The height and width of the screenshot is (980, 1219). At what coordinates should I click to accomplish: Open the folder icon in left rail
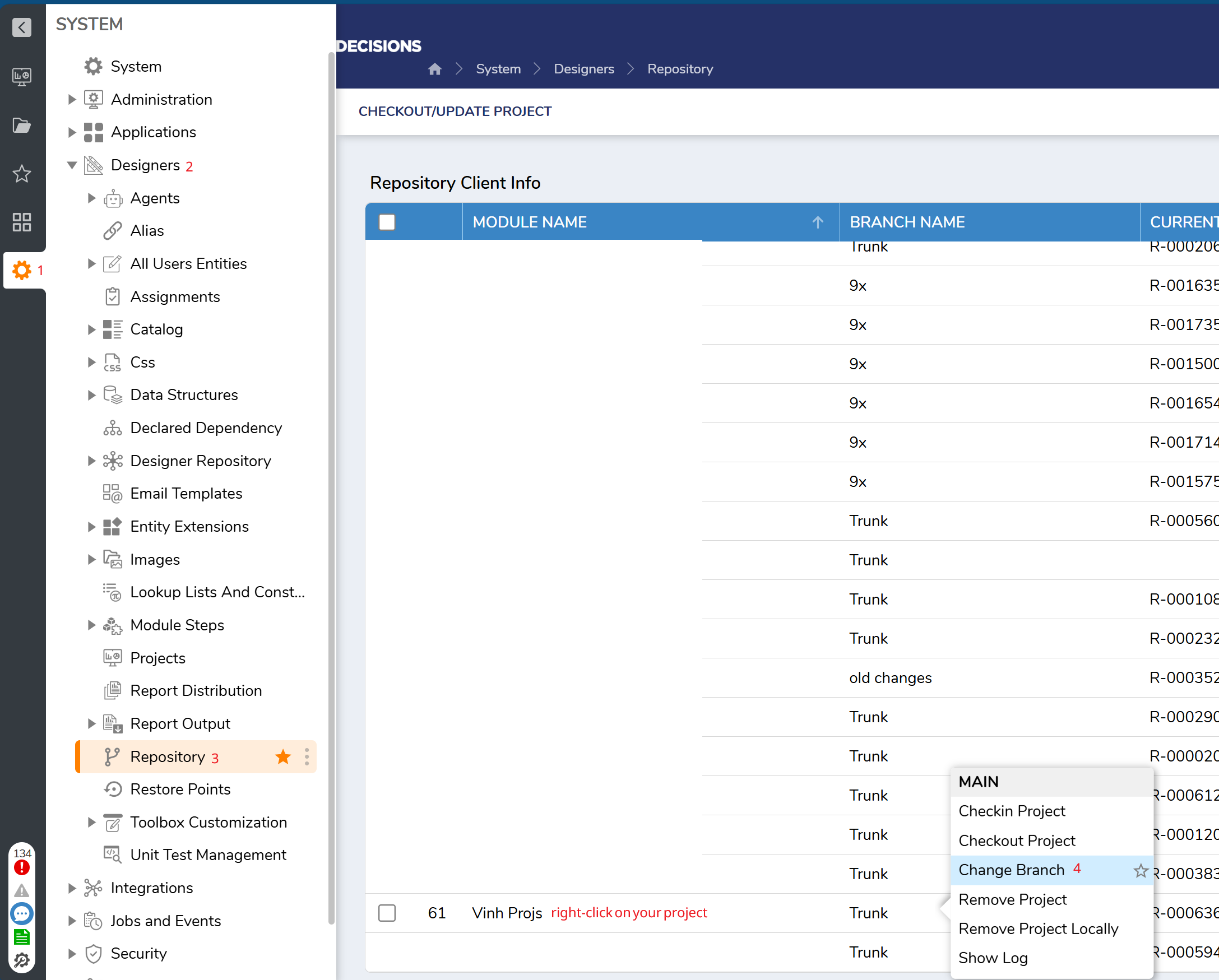(x=21, y=125)
